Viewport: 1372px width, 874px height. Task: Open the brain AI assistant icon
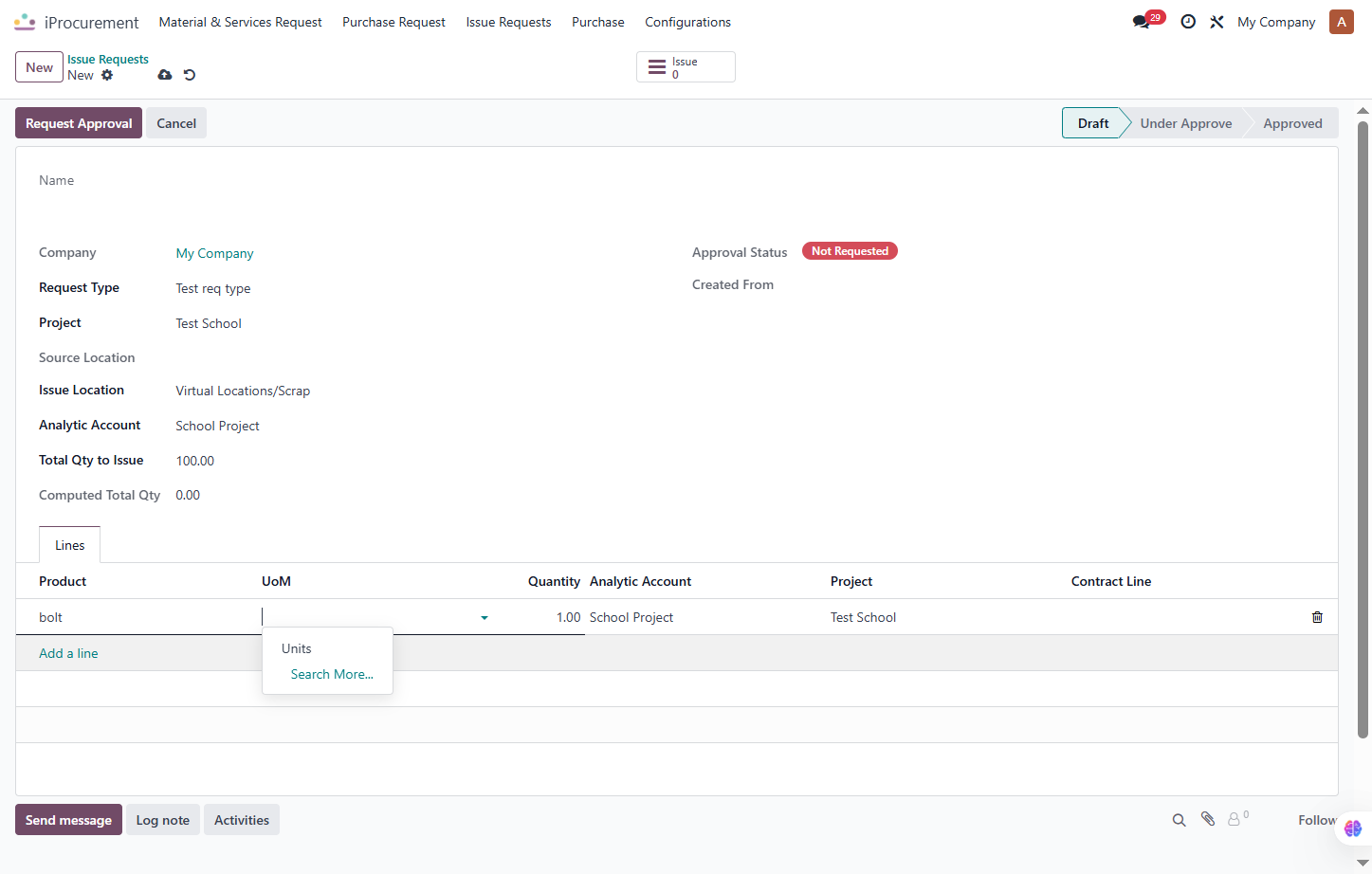(1353, 828)
